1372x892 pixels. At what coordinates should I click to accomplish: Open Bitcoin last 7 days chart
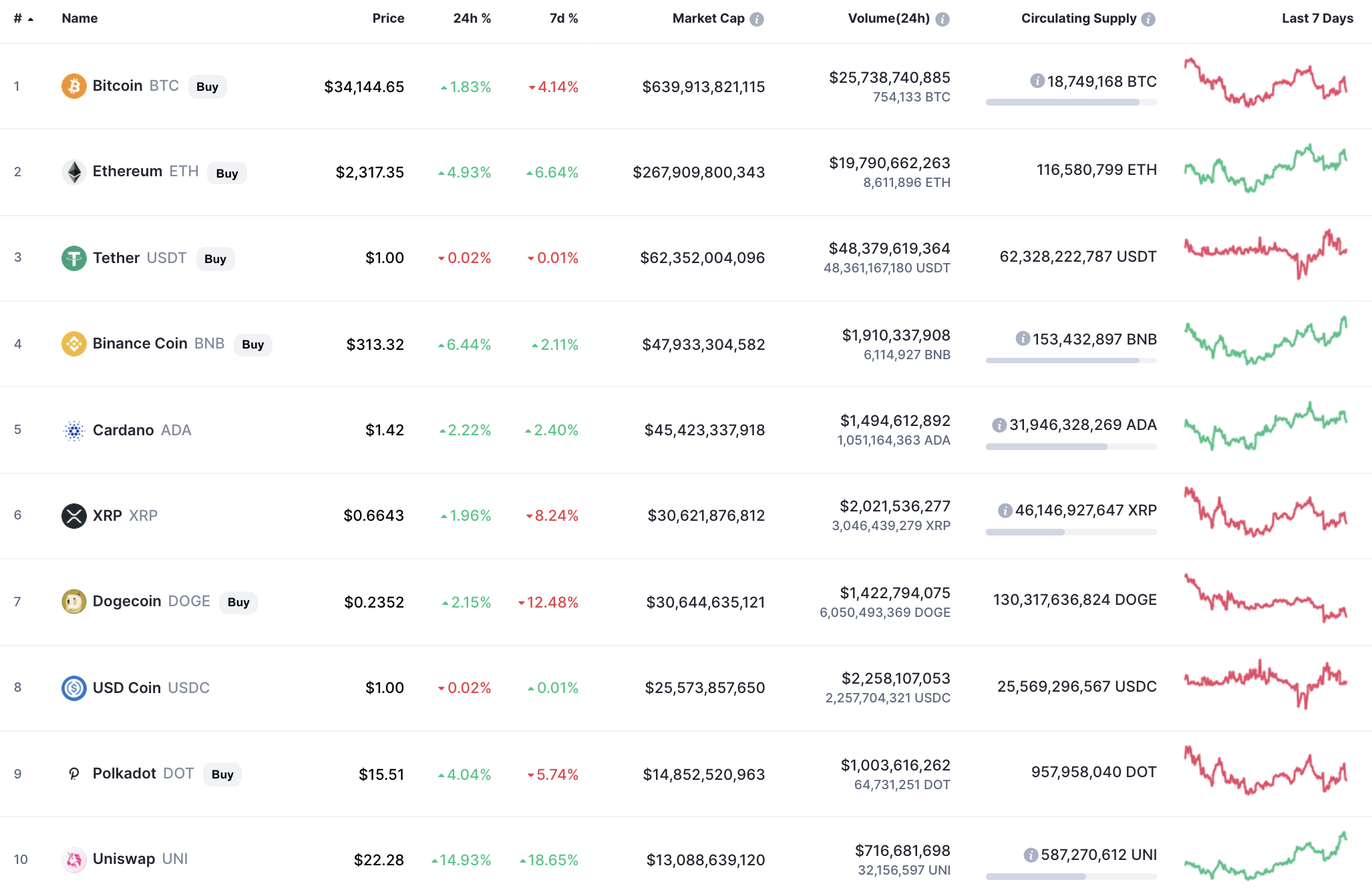tap(1266, 83)
